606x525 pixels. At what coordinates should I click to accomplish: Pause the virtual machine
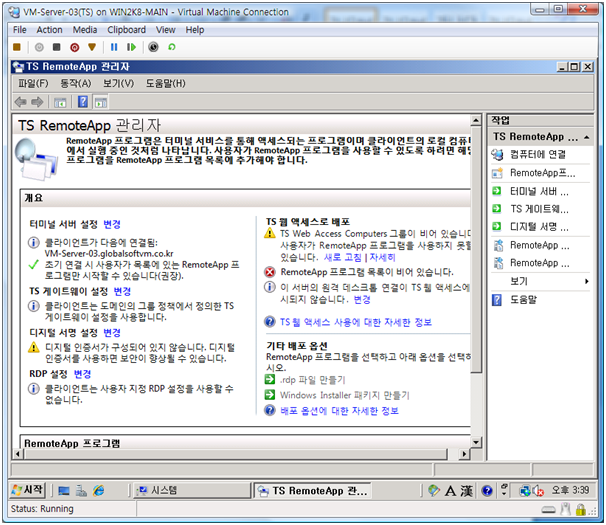click(x=114, y=47)
